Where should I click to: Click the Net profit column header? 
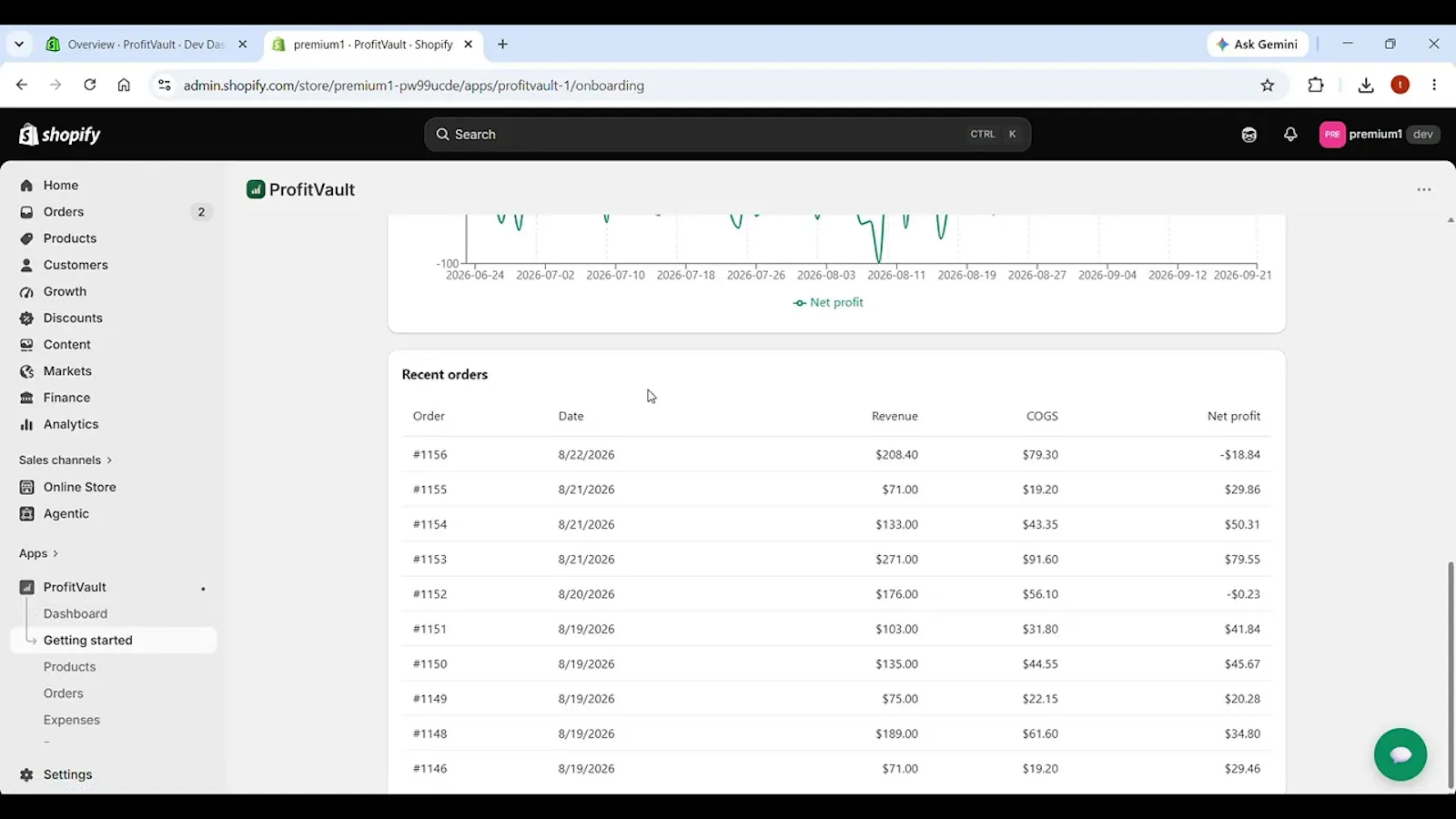coord(1233,416)
